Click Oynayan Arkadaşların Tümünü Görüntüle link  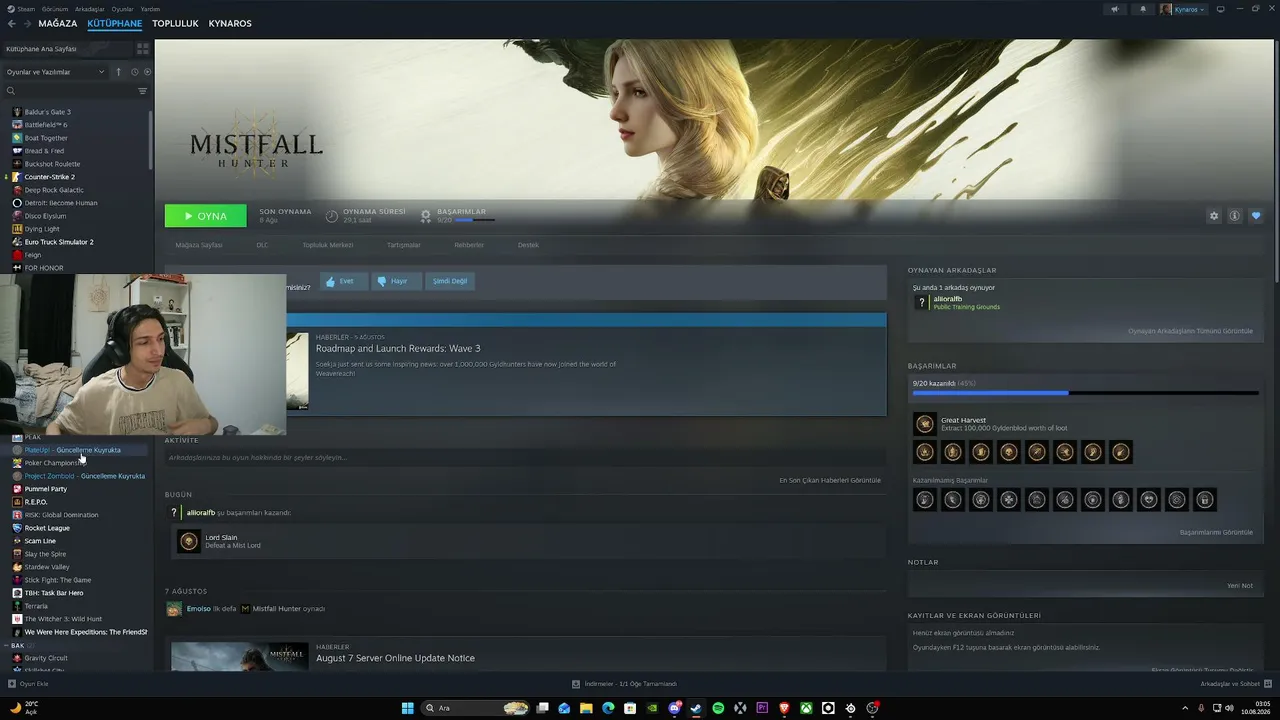point(1190,331)
